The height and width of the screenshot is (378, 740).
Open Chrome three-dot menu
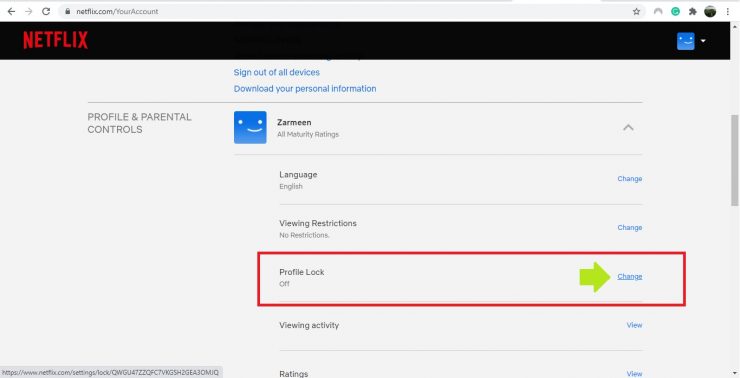727,11
